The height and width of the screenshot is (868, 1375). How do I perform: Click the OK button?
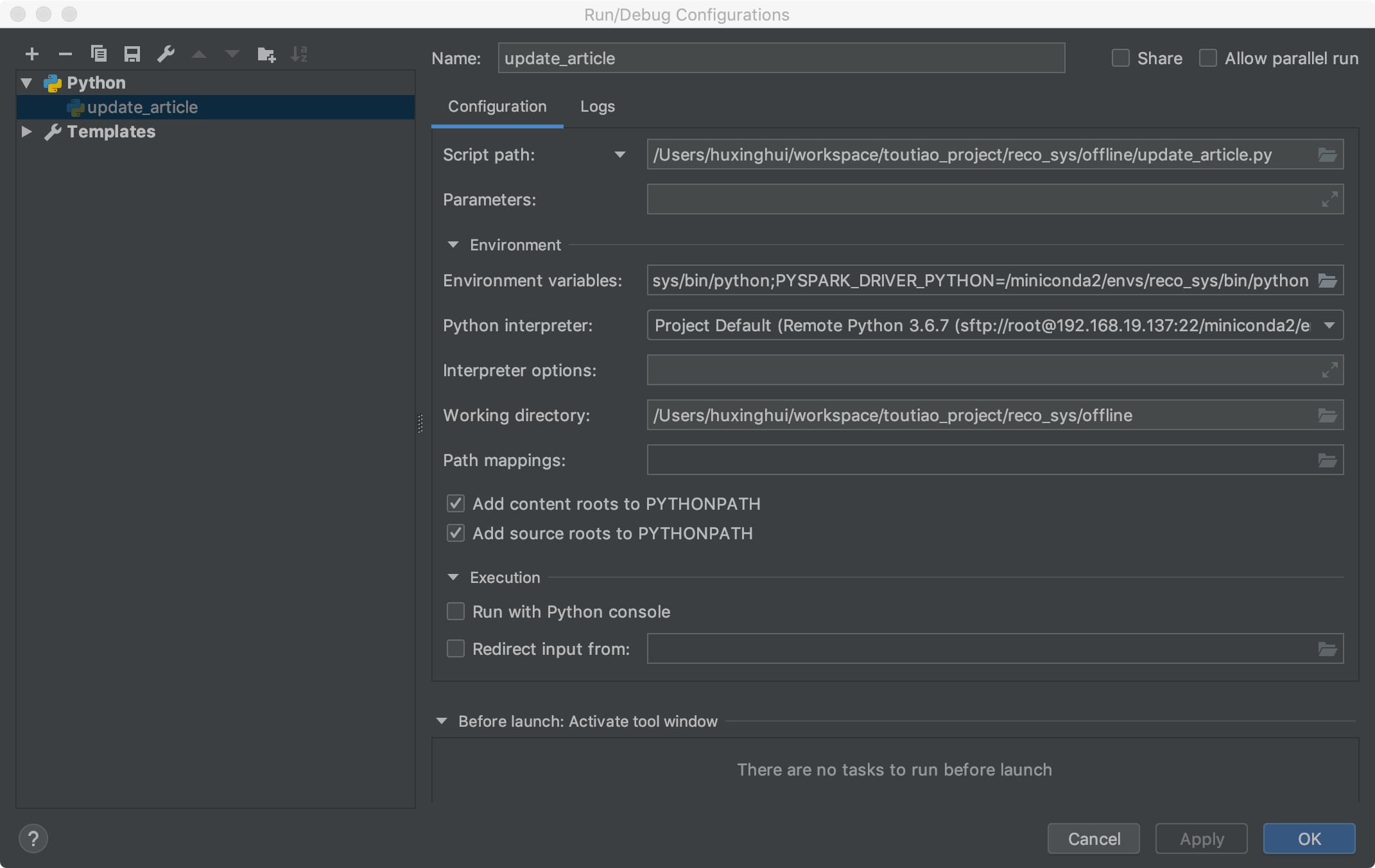coord(1309,839)
